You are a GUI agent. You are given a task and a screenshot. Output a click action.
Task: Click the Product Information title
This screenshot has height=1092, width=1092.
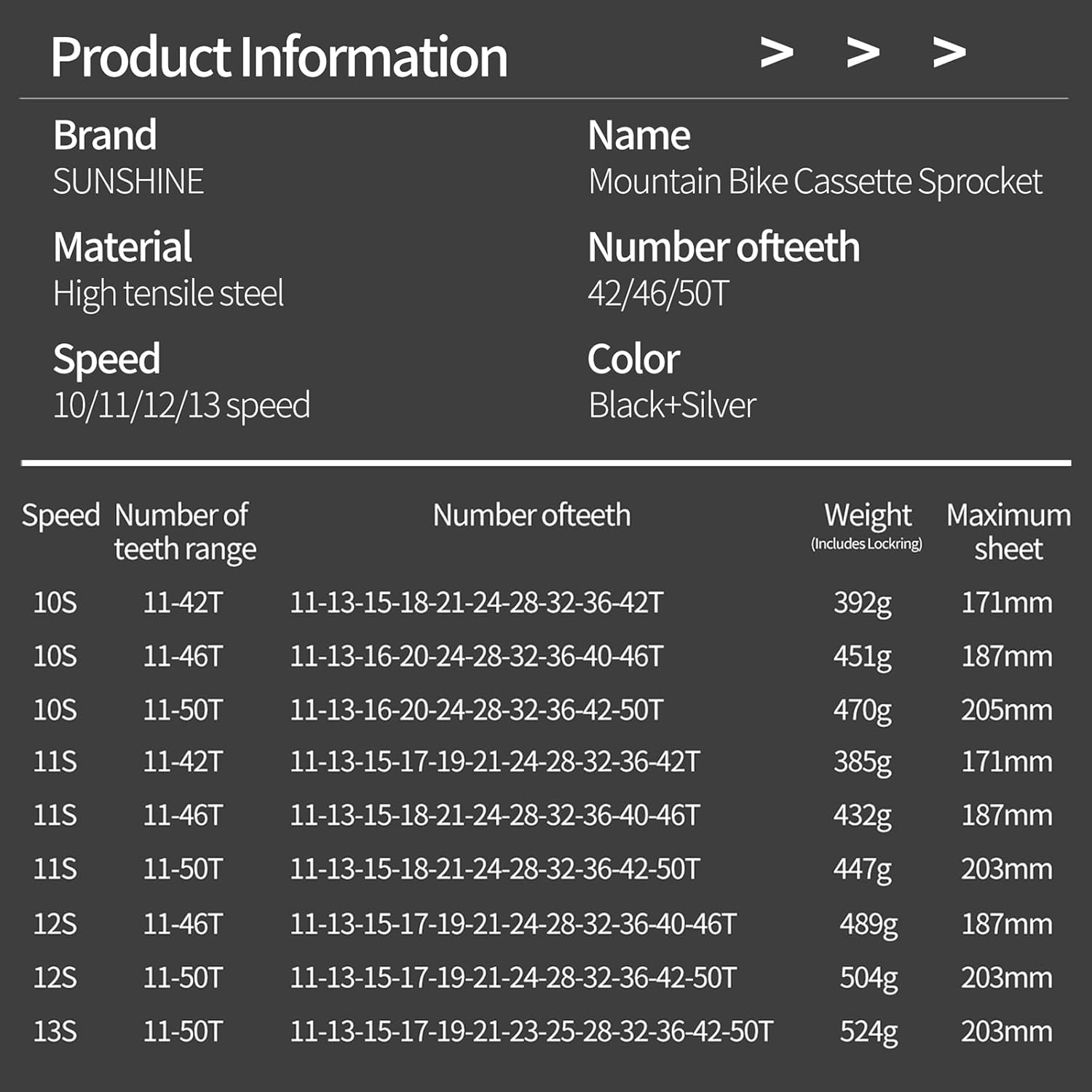coord(279,57)
